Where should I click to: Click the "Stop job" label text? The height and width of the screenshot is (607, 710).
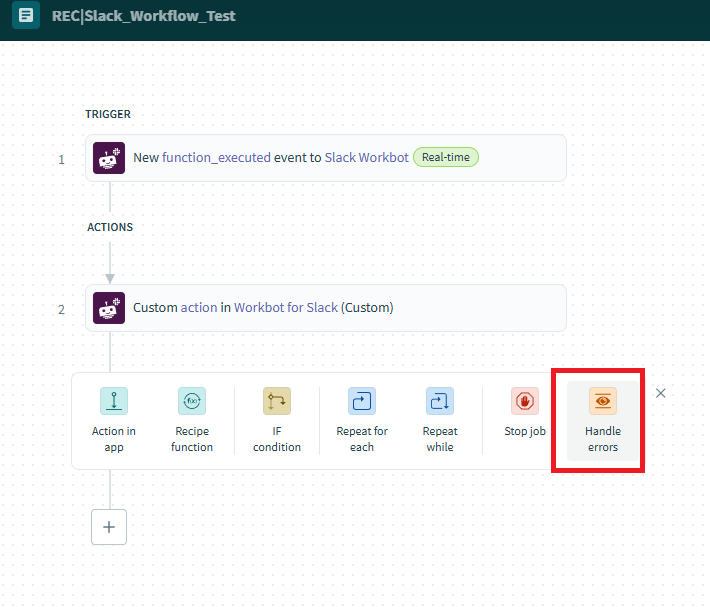(525, 431)
